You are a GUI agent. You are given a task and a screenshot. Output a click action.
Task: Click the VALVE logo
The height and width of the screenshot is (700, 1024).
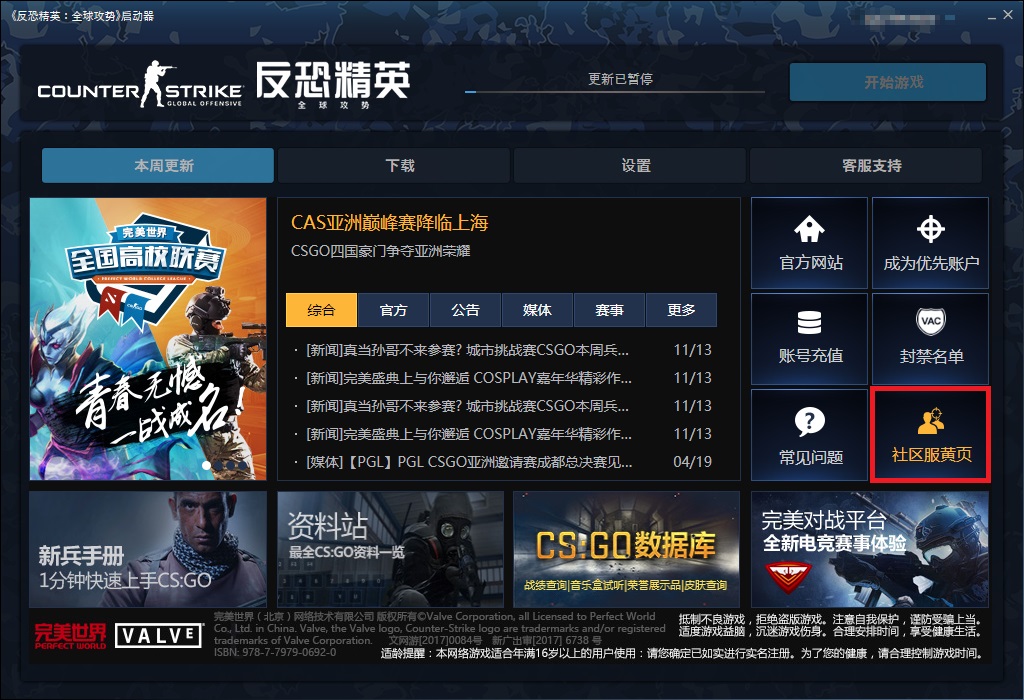[x=159, y=635]
